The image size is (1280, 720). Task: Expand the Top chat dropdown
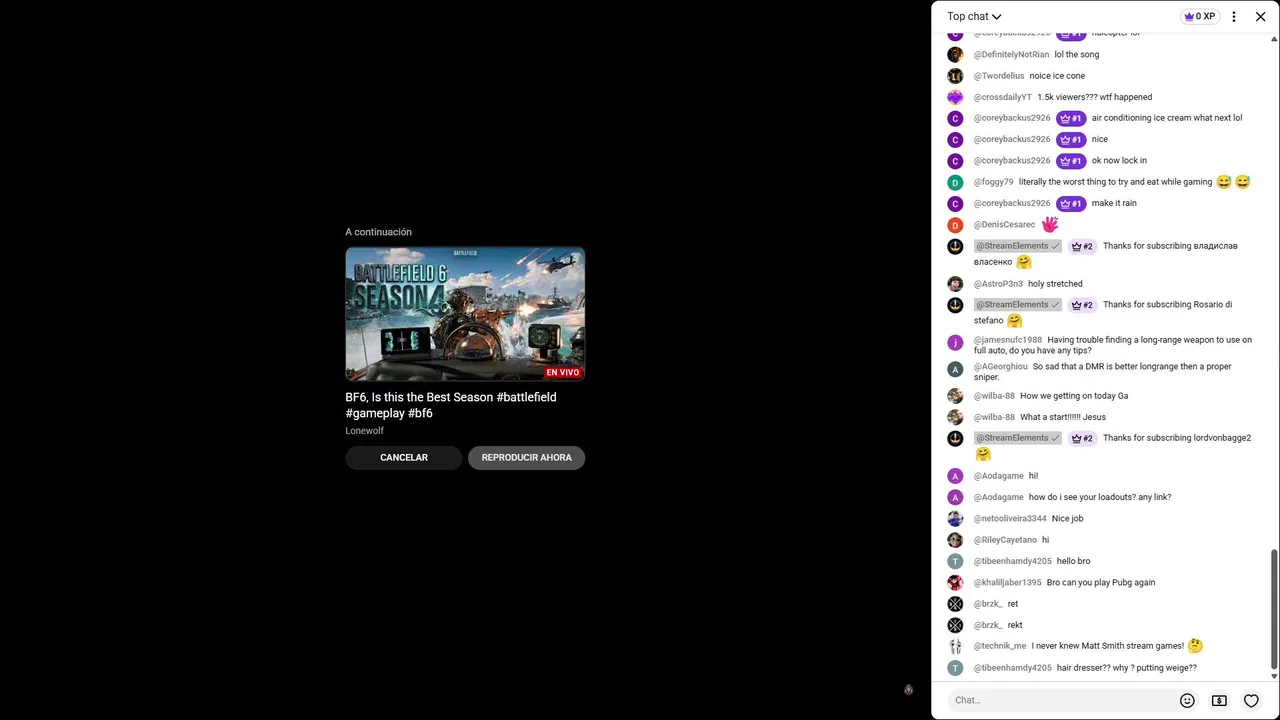pyautogui.click(x=974, y=17)
